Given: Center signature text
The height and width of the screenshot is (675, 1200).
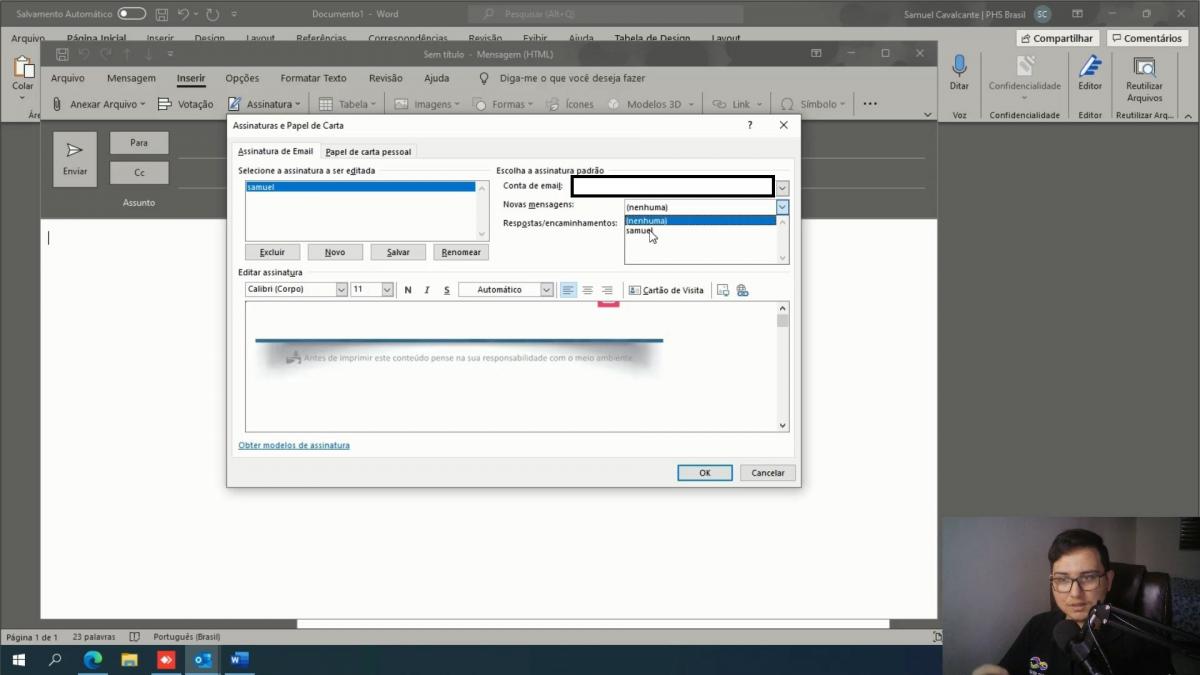Looking at the screenshot, I should pyautogui.click(x=587, y=290).
